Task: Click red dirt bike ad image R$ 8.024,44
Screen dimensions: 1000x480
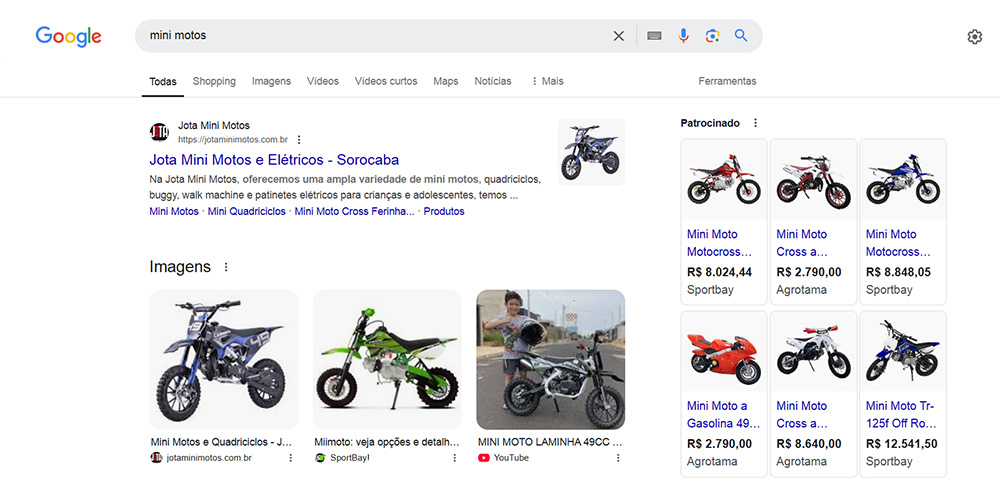Action: (x=724, y=180)
